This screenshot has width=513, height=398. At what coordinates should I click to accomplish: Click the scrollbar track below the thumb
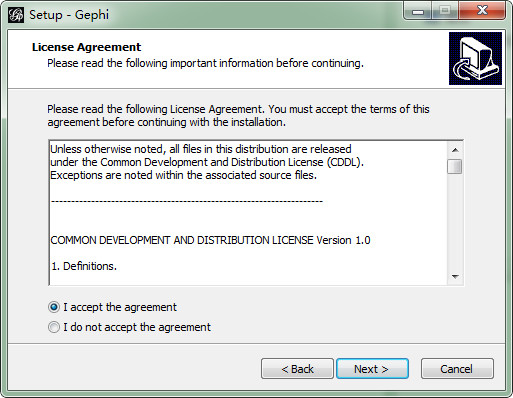click(x=455, y=221)
